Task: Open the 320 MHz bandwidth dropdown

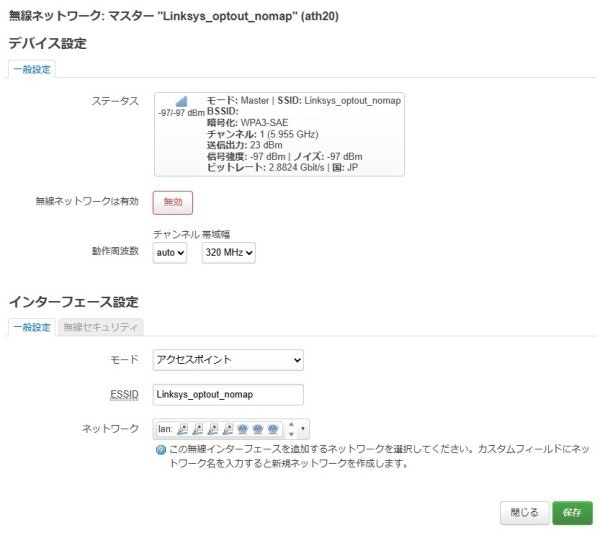Action: point(228,253)
